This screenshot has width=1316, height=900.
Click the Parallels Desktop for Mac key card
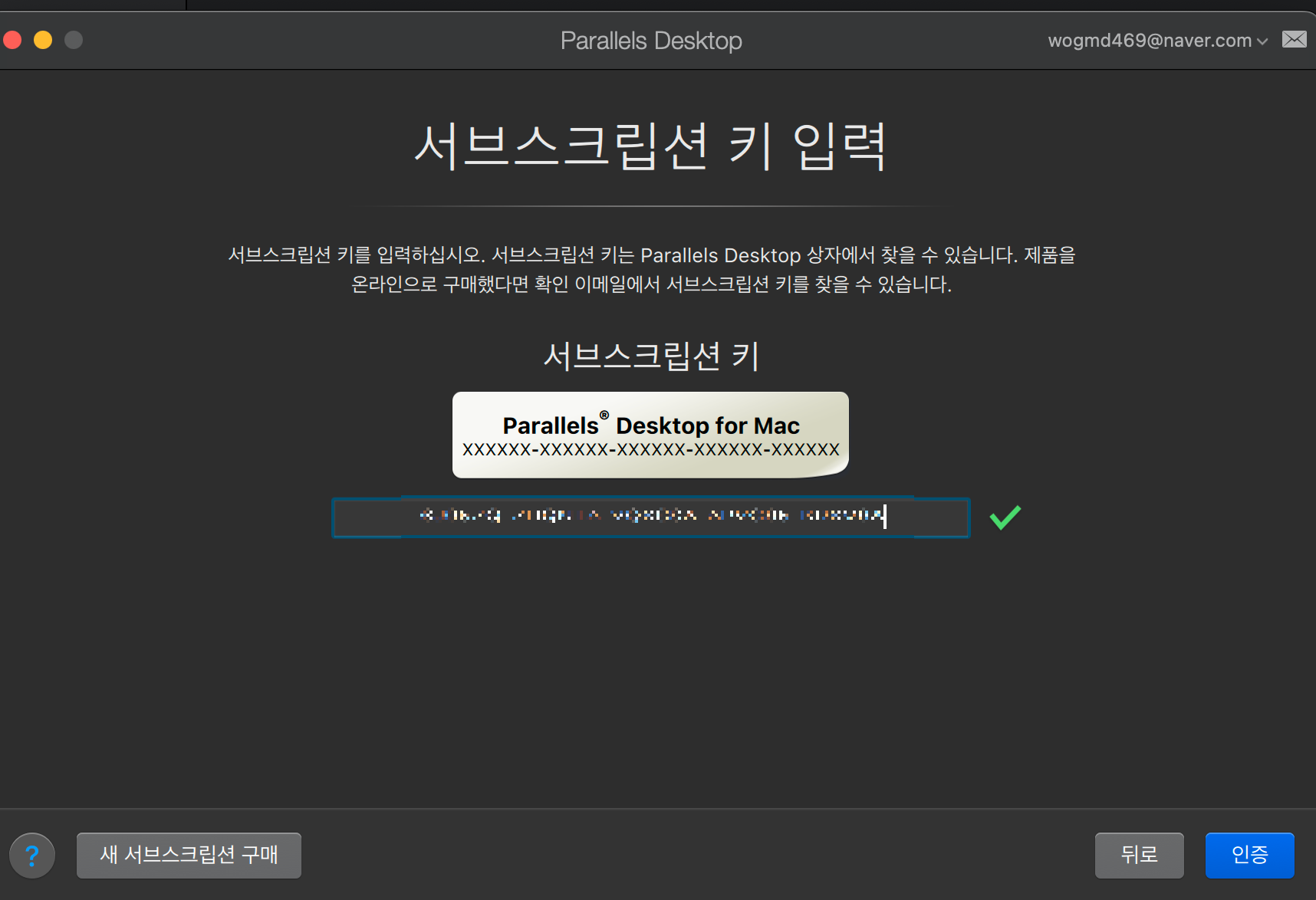click(x=650, y=435)
